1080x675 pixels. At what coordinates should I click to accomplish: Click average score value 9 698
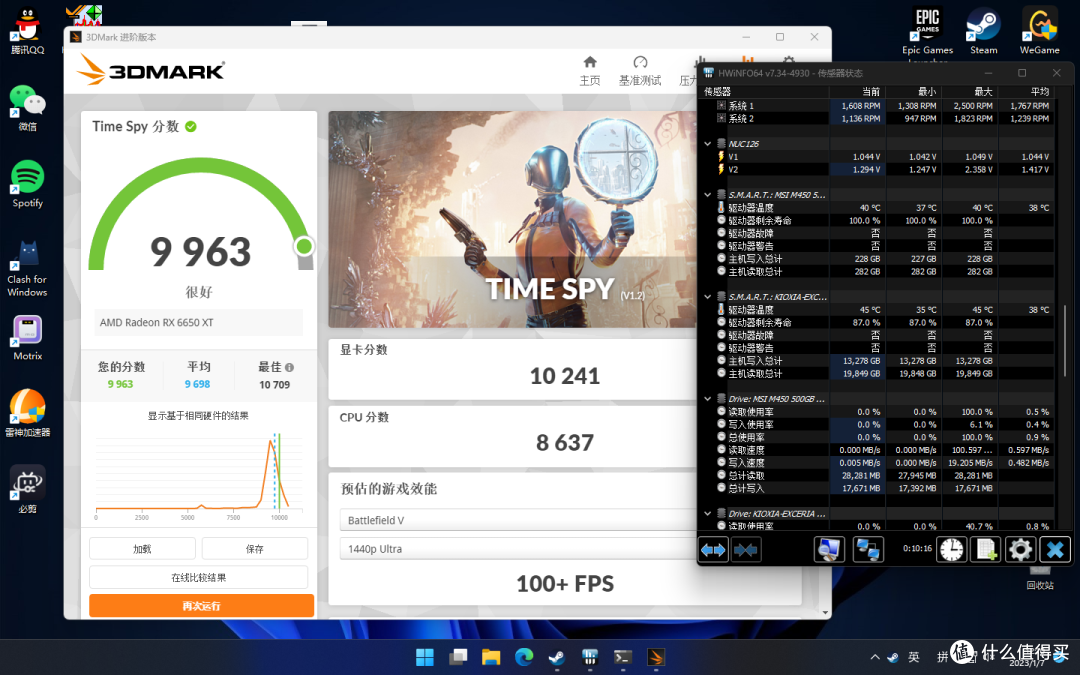198,384
